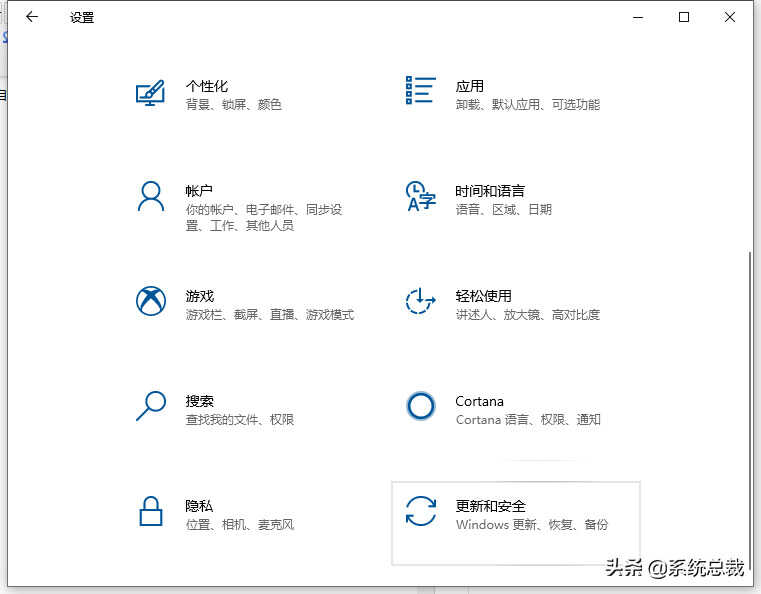The image size is (761, 594).
Task: Open 更新和安全 settings title
Action: point(491,506)
